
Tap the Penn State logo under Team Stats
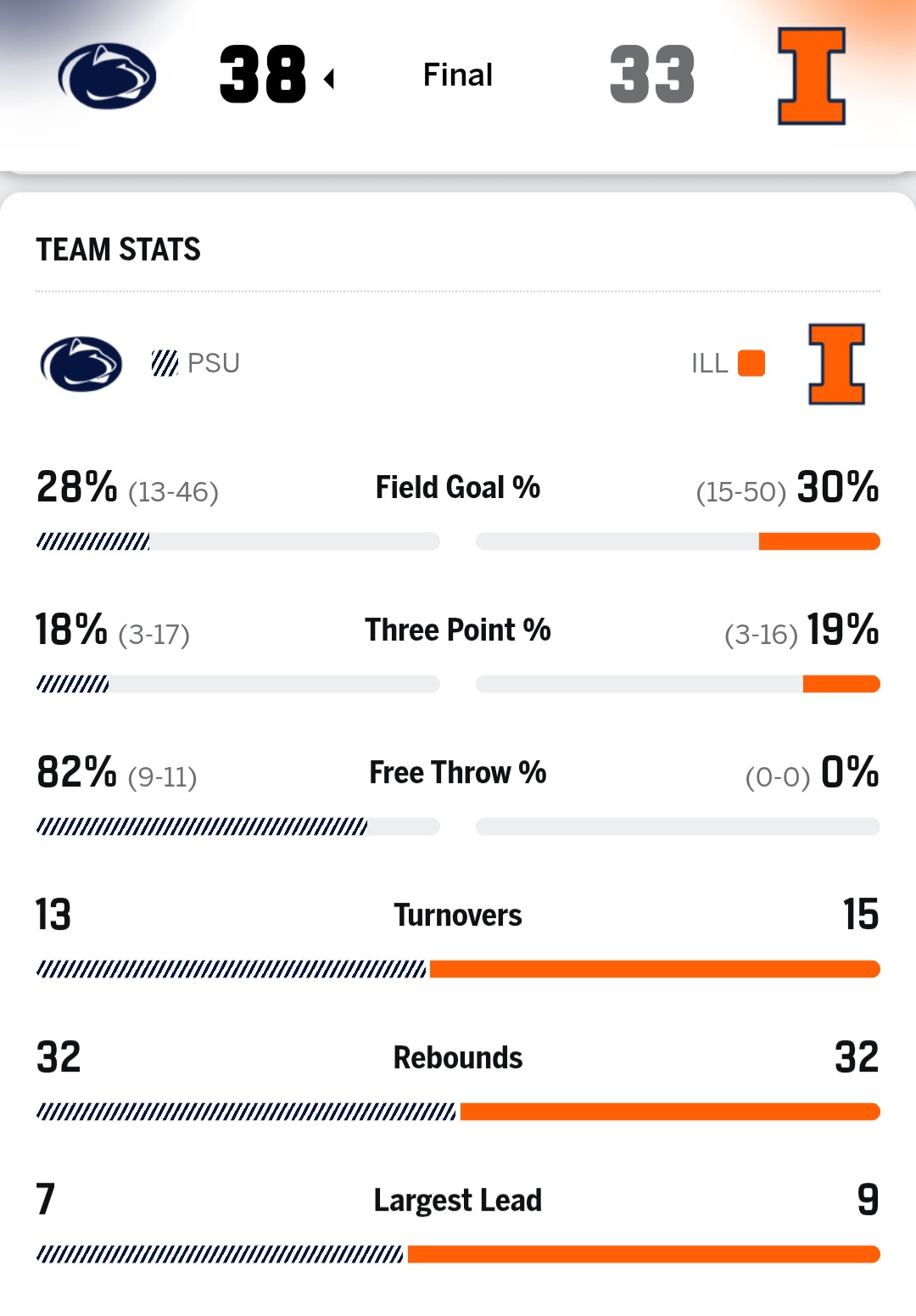81,364
